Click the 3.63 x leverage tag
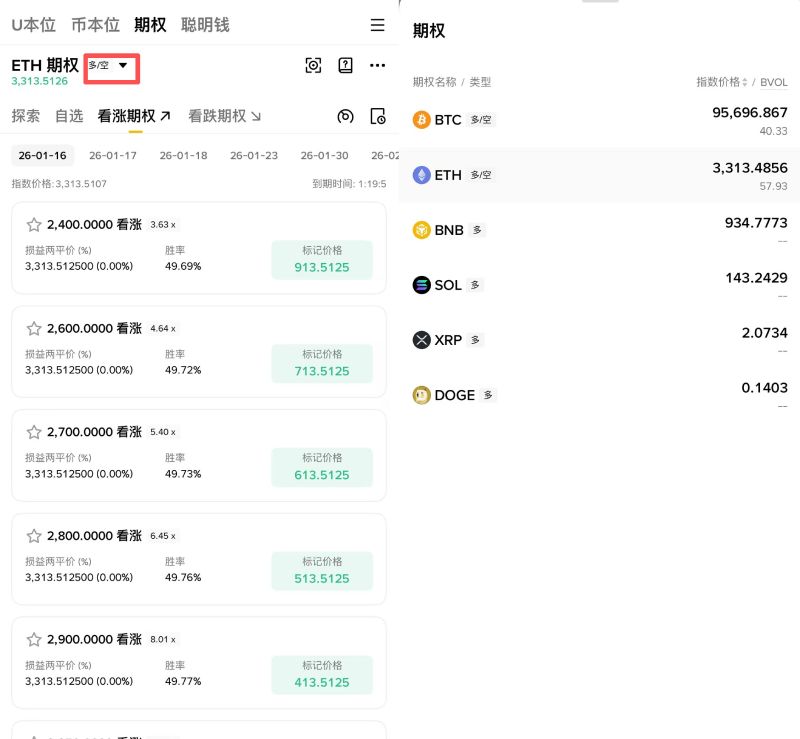Viewport: 800px width, 739px height. coord(163,225)
